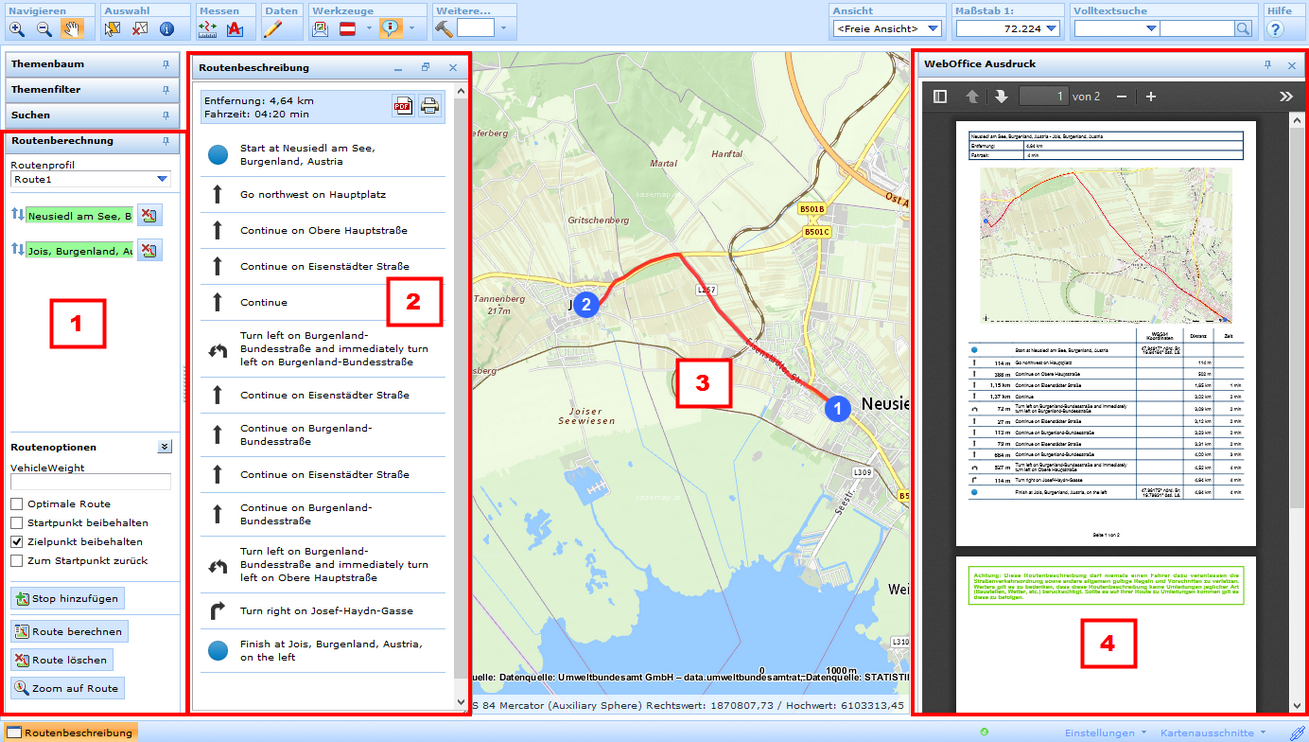Screen dimensions: 1309x742
Task: Open the Routenprofil dropdown
Action: point(163,178)
